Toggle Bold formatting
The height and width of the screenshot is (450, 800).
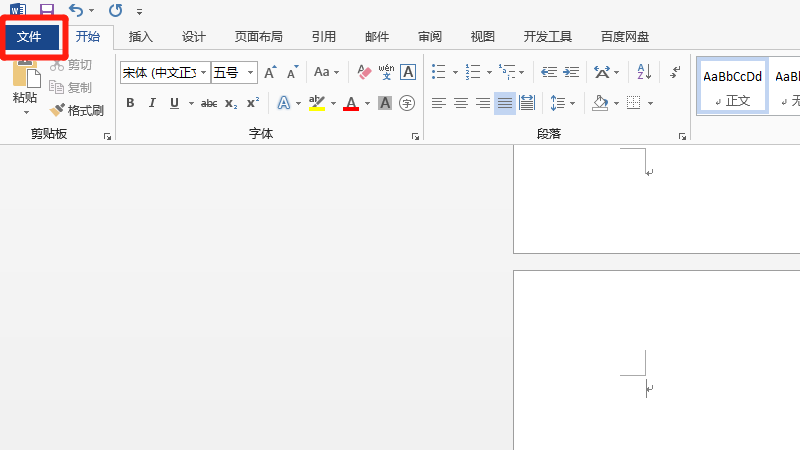pos(130,103)
